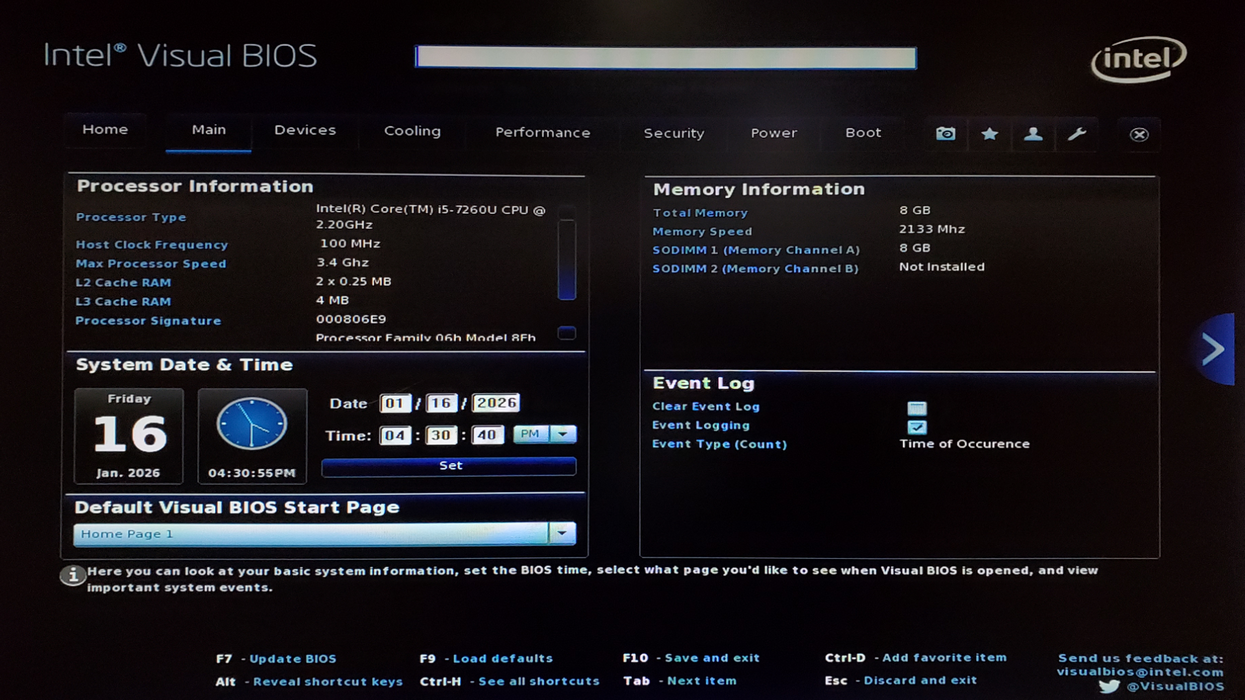1245x700 pixels.
Task: Click the Time of Occurence column header
Action: pos(964,444)
